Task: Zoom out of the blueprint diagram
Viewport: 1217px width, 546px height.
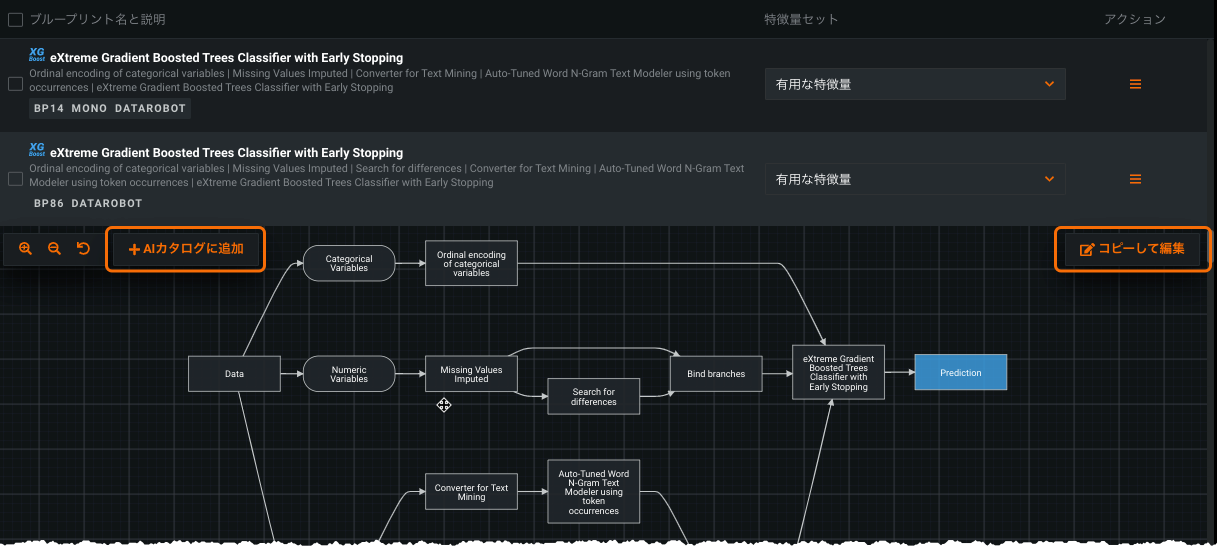Action: 54,249
